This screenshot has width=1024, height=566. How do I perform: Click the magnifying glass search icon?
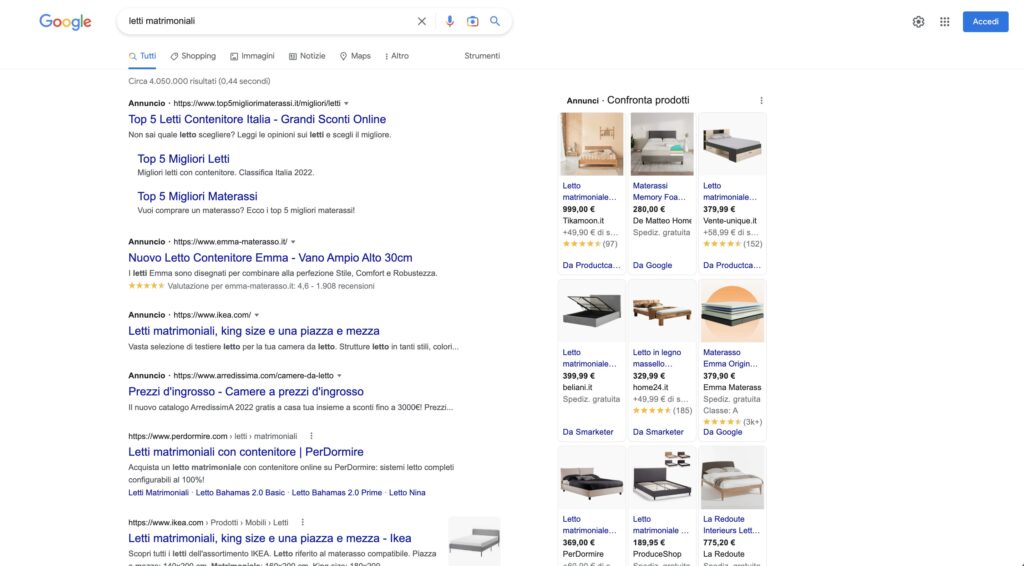tap(495, 22)
